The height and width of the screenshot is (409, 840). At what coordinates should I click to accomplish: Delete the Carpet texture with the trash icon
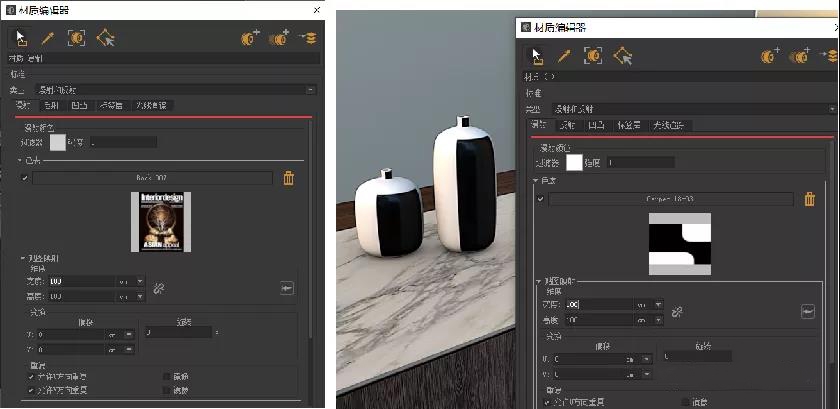click(x=809, y=199)
